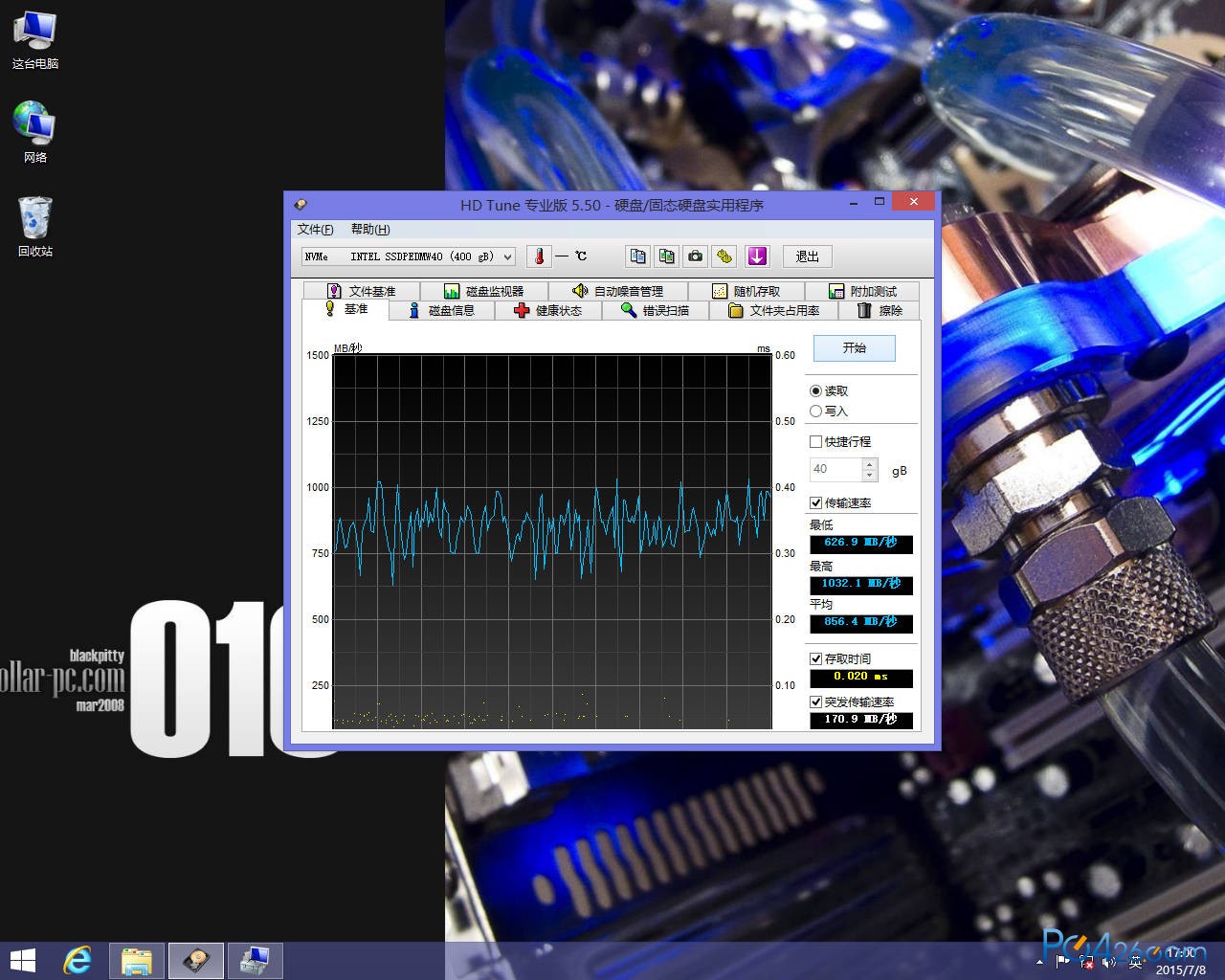Save screenshot with camera icon
This screenshot has height=980, width=1225.
[x=696, y=256]
